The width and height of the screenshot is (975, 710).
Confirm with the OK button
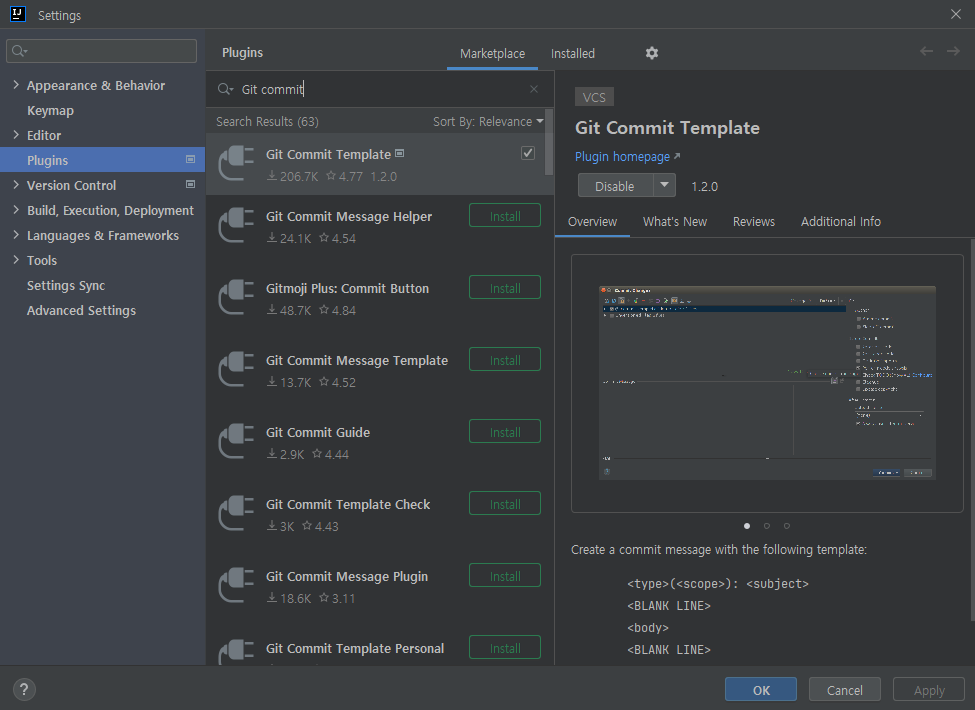(x=761, y=690)
